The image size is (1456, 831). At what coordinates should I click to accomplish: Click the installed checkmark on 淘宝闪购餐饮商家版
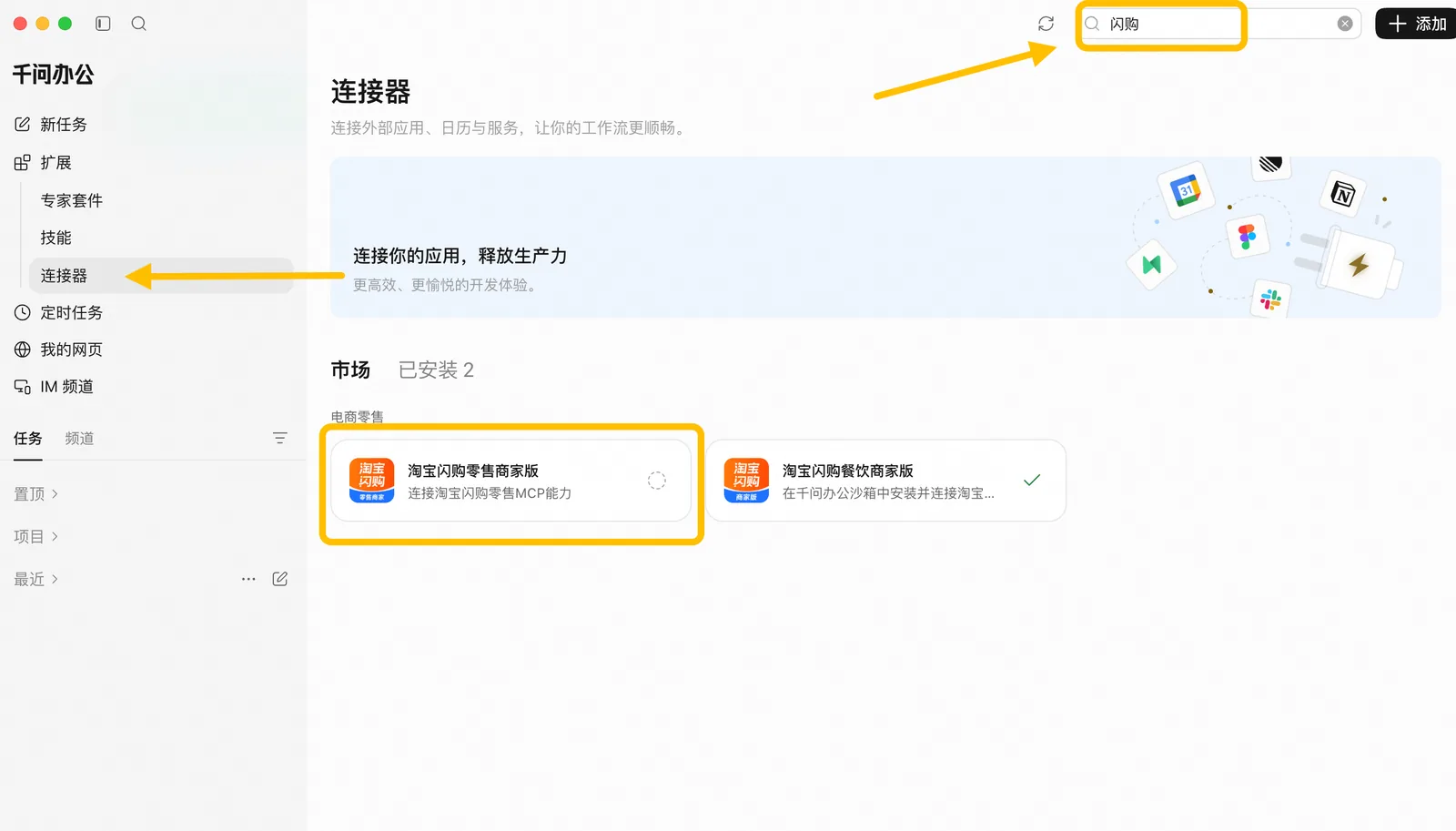pyautogui.click(x=1032, y=481)
